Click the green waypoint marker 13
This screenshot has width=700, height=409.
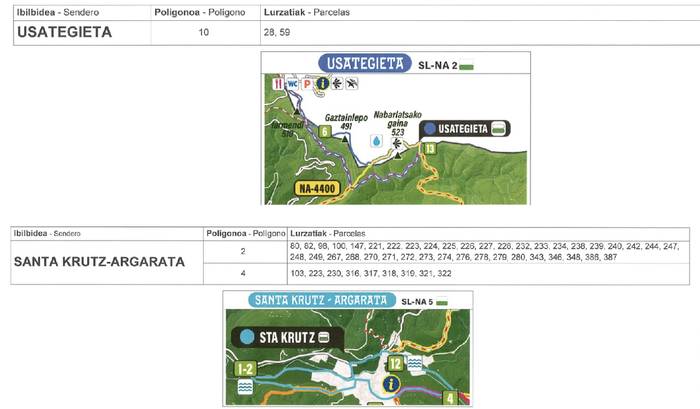(429, 148)
